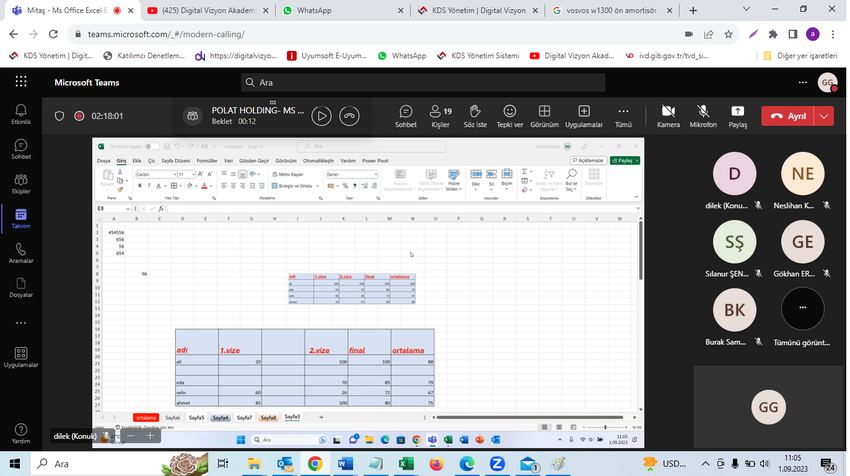Screen dimensions: 850x476
Task: Open meeting Uygulamalar apps button
Action: pyautogui.click(x=584, y=116)
